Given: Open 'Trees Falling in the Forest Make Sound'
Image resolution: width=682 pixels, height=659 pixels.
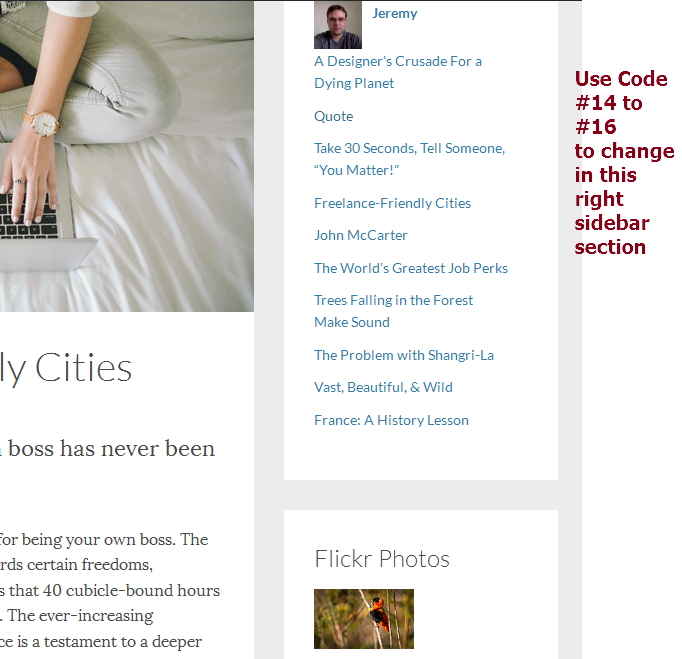Looking at the screenshot, I should pos(393,311).
